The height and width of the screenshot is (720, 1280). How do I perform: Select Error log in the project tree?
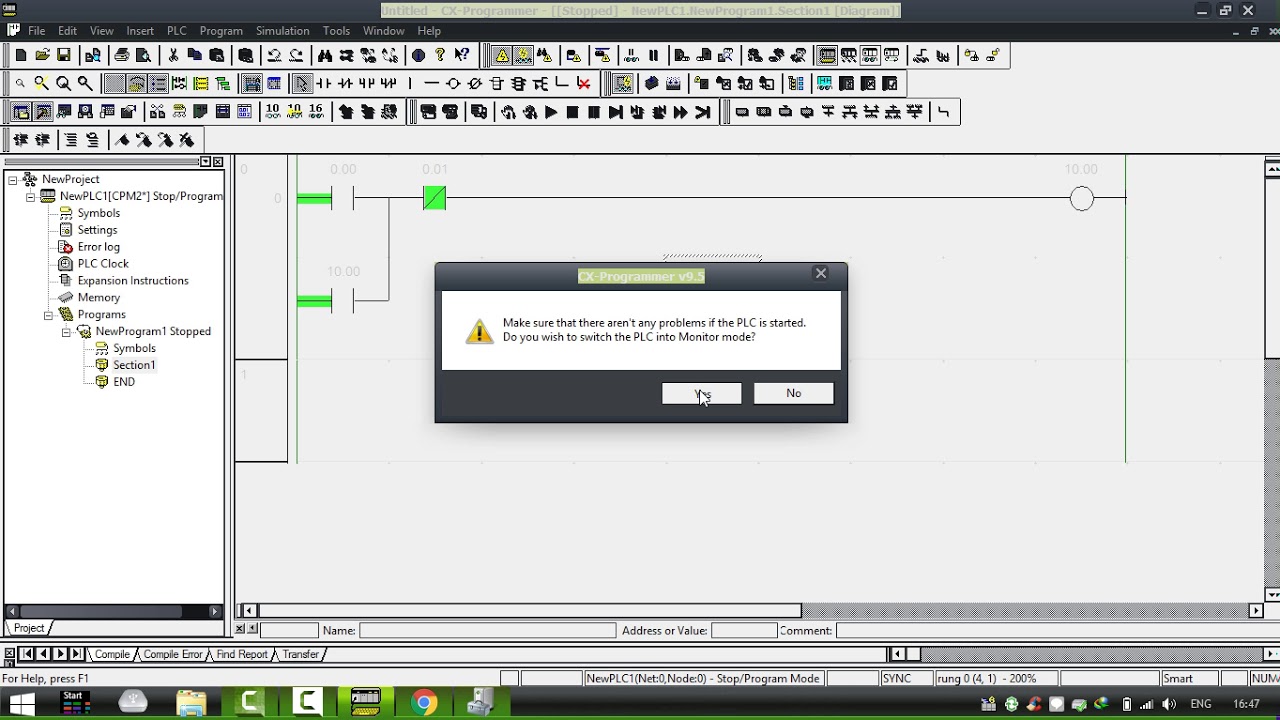pyautogui.click(x=98, y=246)
